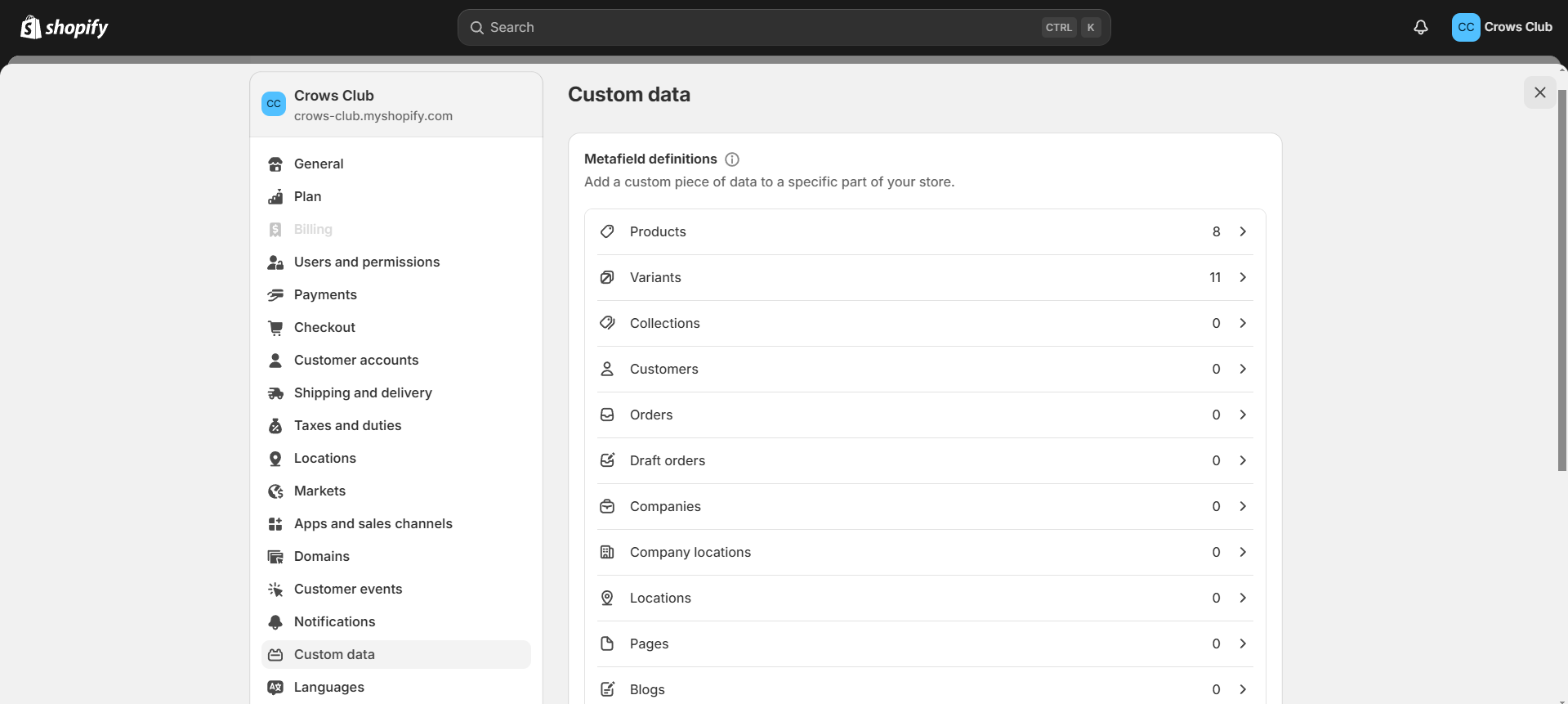Open Languages settings

tap(396, 687)
